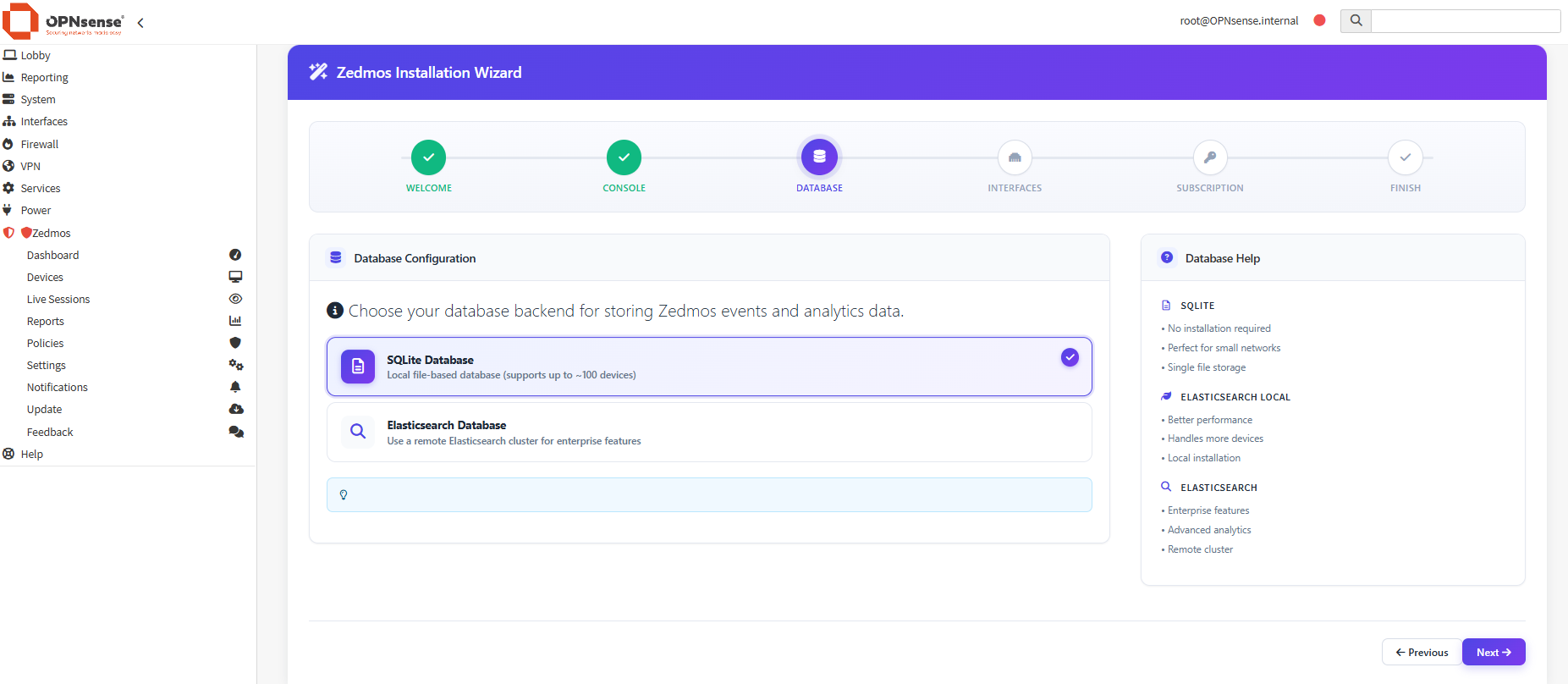Focus the top search input field
This screenshot has height=684, width=1568.
(x=1466, y=20)
